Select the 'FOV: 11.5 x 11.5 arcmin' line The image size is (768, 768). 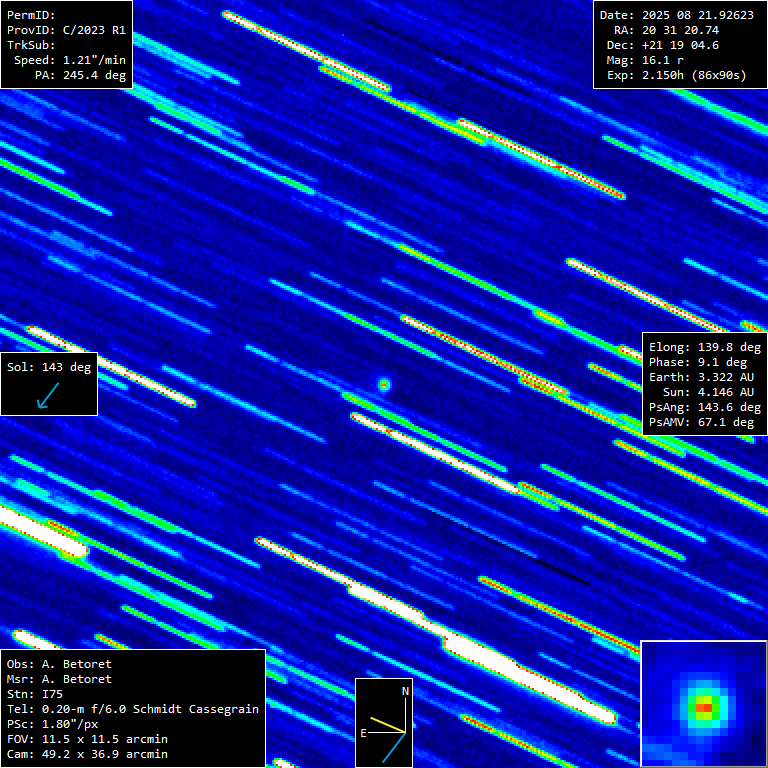pos(87,739)
